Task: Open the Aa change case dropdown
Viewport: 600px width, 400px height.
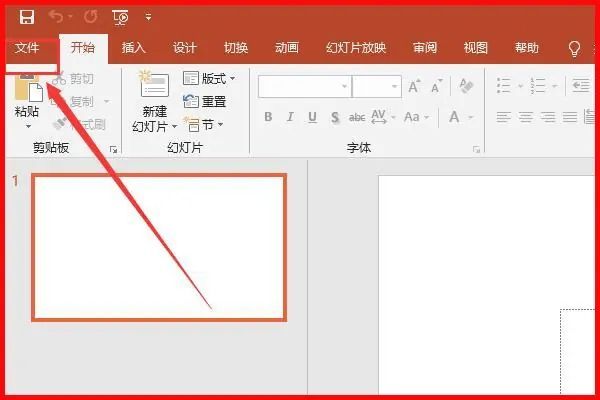Action: point(417,117)
